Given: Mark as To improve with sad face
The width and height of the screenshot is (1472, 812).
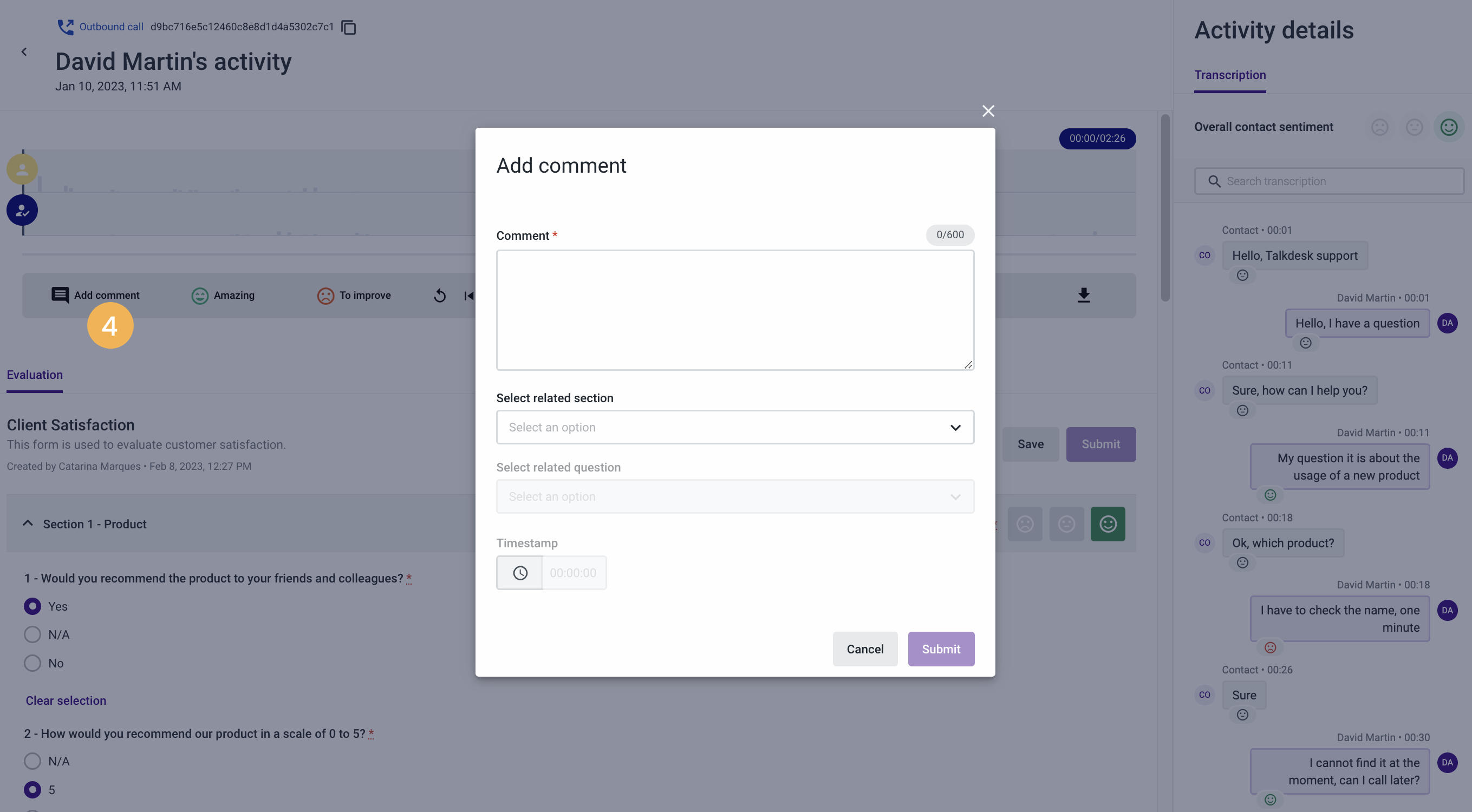Looking at the screenshot, I should pyautogui.click(x=354, y=295).
